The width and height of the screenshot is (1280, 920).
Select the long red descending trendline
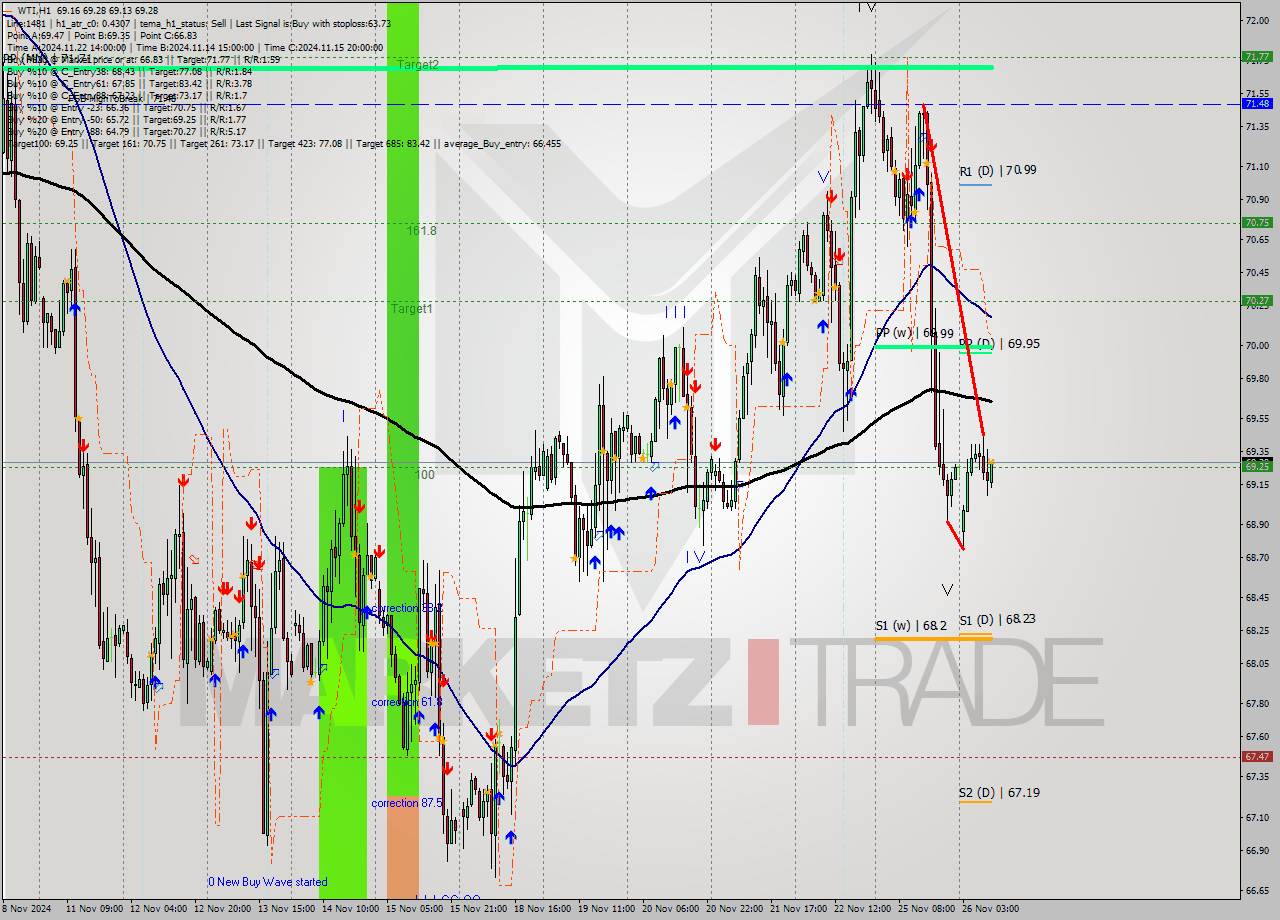[x=953, y=270]
